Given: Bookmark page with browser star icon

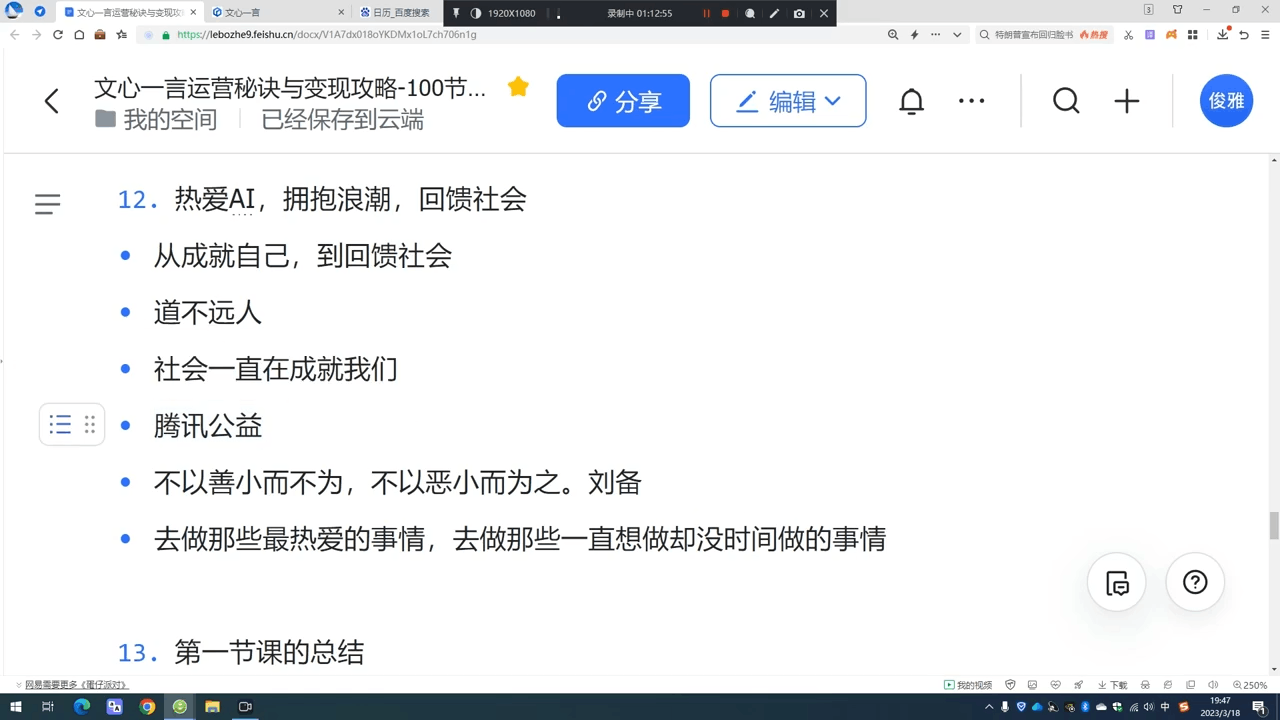Looking at the screenshot, I should 122,34.
